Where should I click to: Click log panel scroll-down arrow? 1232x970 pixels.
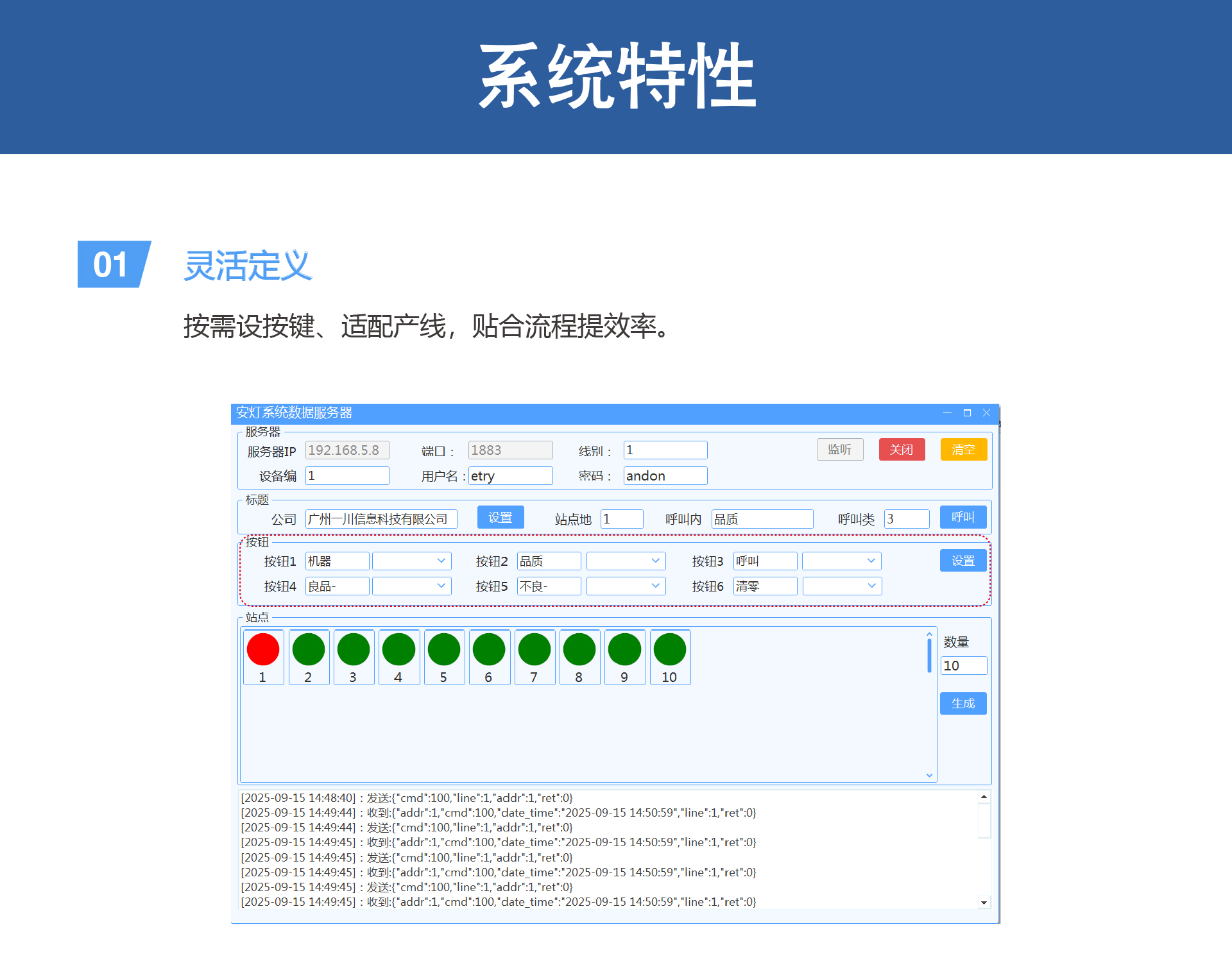[x=984, y=903]
